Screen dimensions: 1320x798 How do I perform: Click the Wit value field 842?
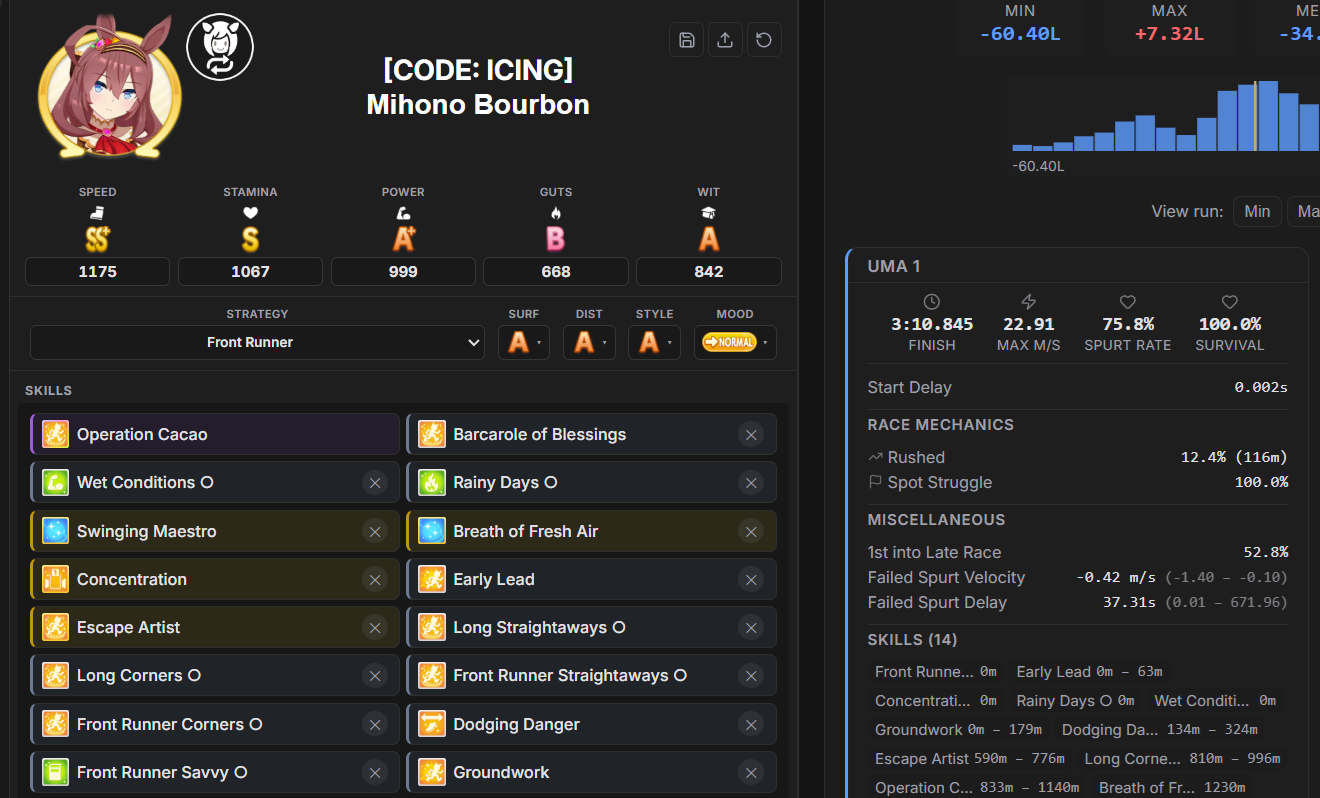click(709, 272)
